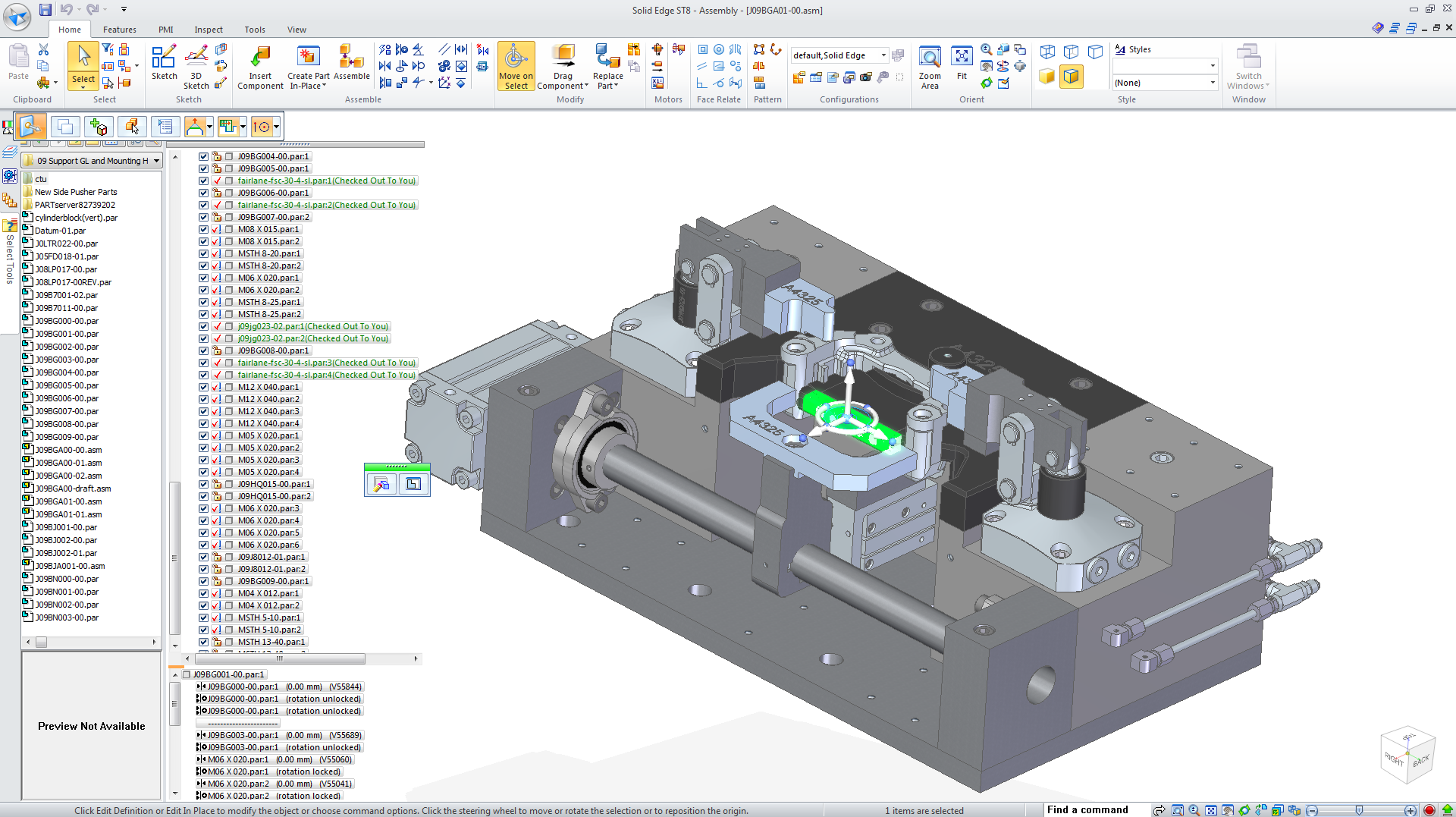Click the view orientation cube
The height and width of the screenshot is (817, 1456).
pyautogui.click(x=1407, y=756)
